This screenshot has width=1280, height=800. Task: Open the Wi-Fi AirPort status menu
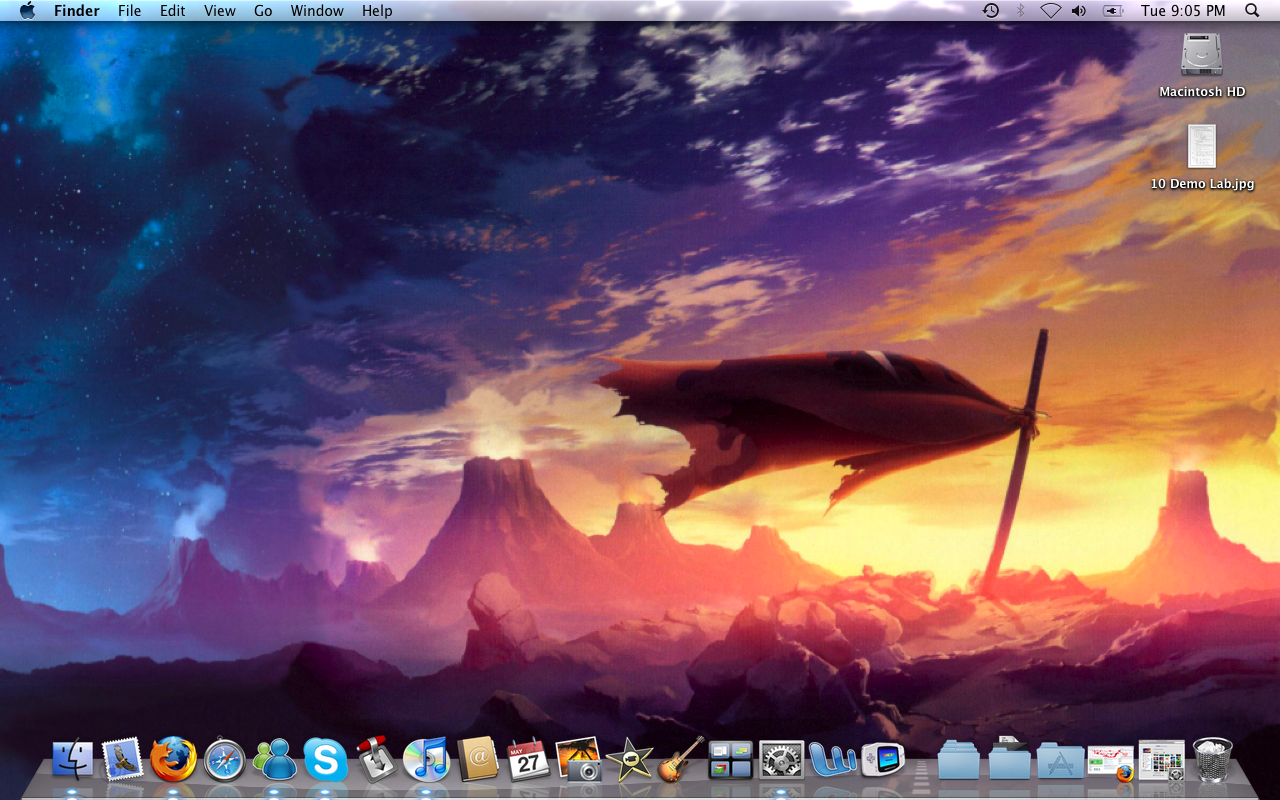tap(1050, 11)
